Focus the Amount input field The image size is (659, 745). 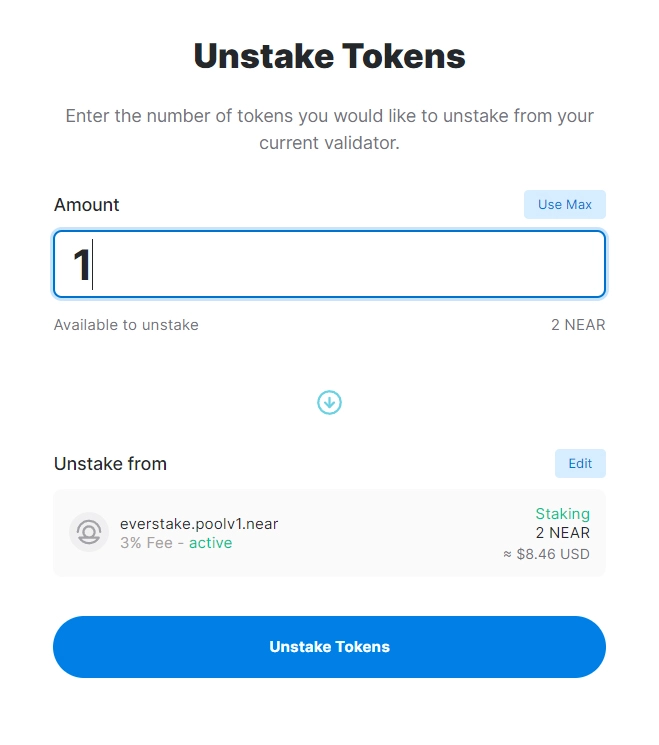(x=329, y=264)
